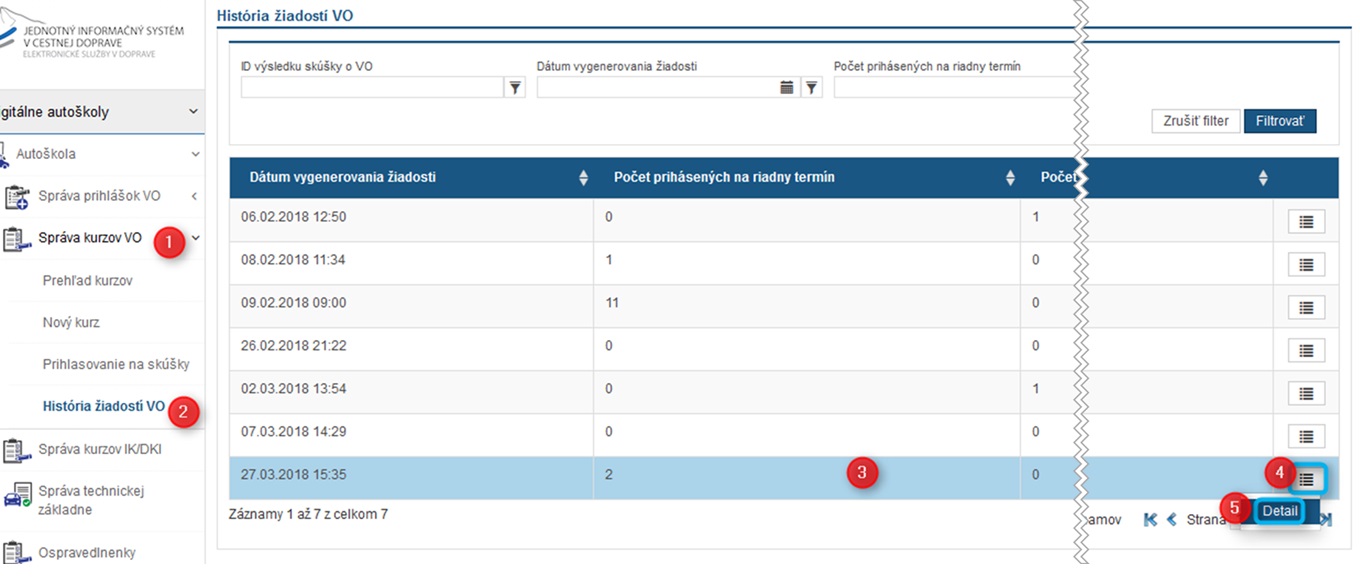Image resolution: width=1360 pixels, height=579 pixels.
Task: Sort by Dátum vygenerovania žiadosti column
Action: 583,178
